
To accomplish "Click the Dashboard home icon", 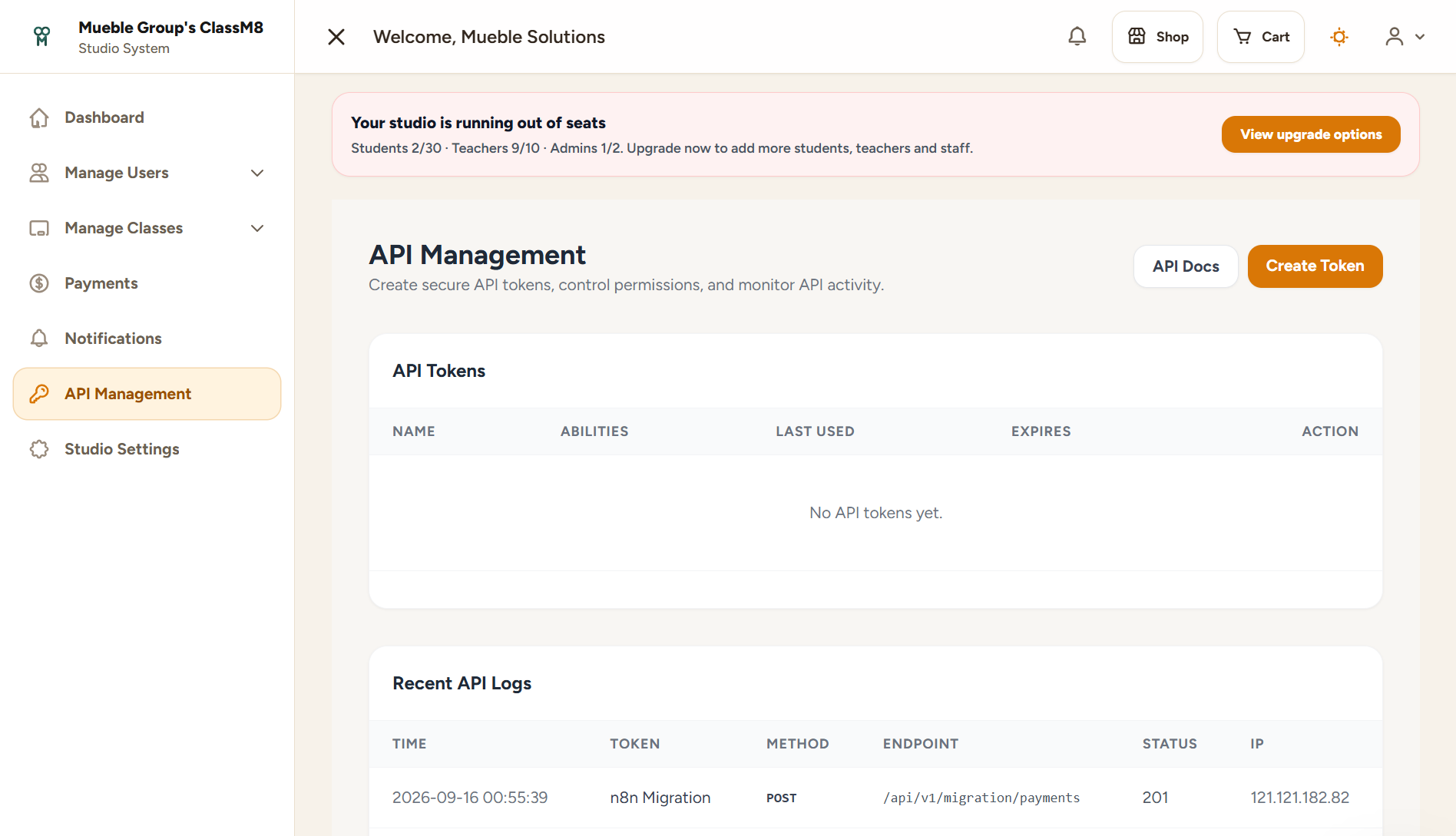I will (x=39, y=117).
